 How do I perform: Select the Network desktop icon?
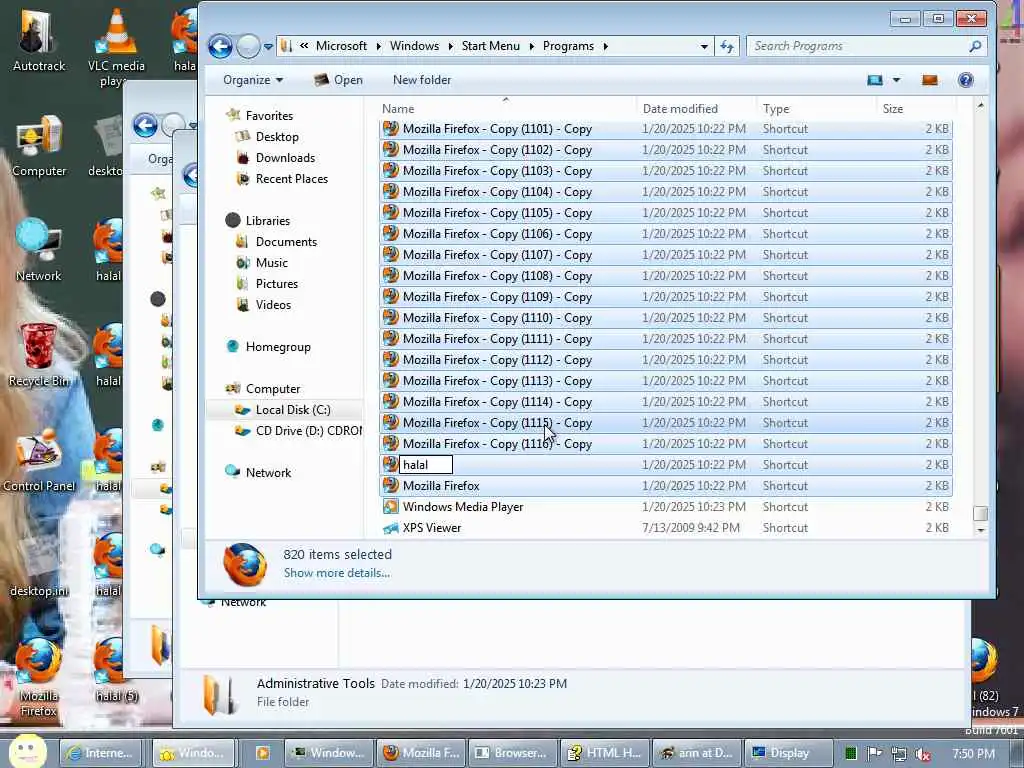pyautogui.click(x=39, y=251)
